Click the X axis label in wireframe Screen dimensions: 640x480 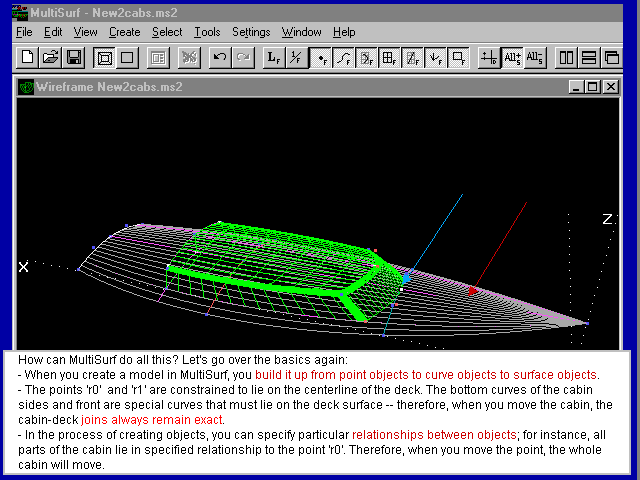24,267
